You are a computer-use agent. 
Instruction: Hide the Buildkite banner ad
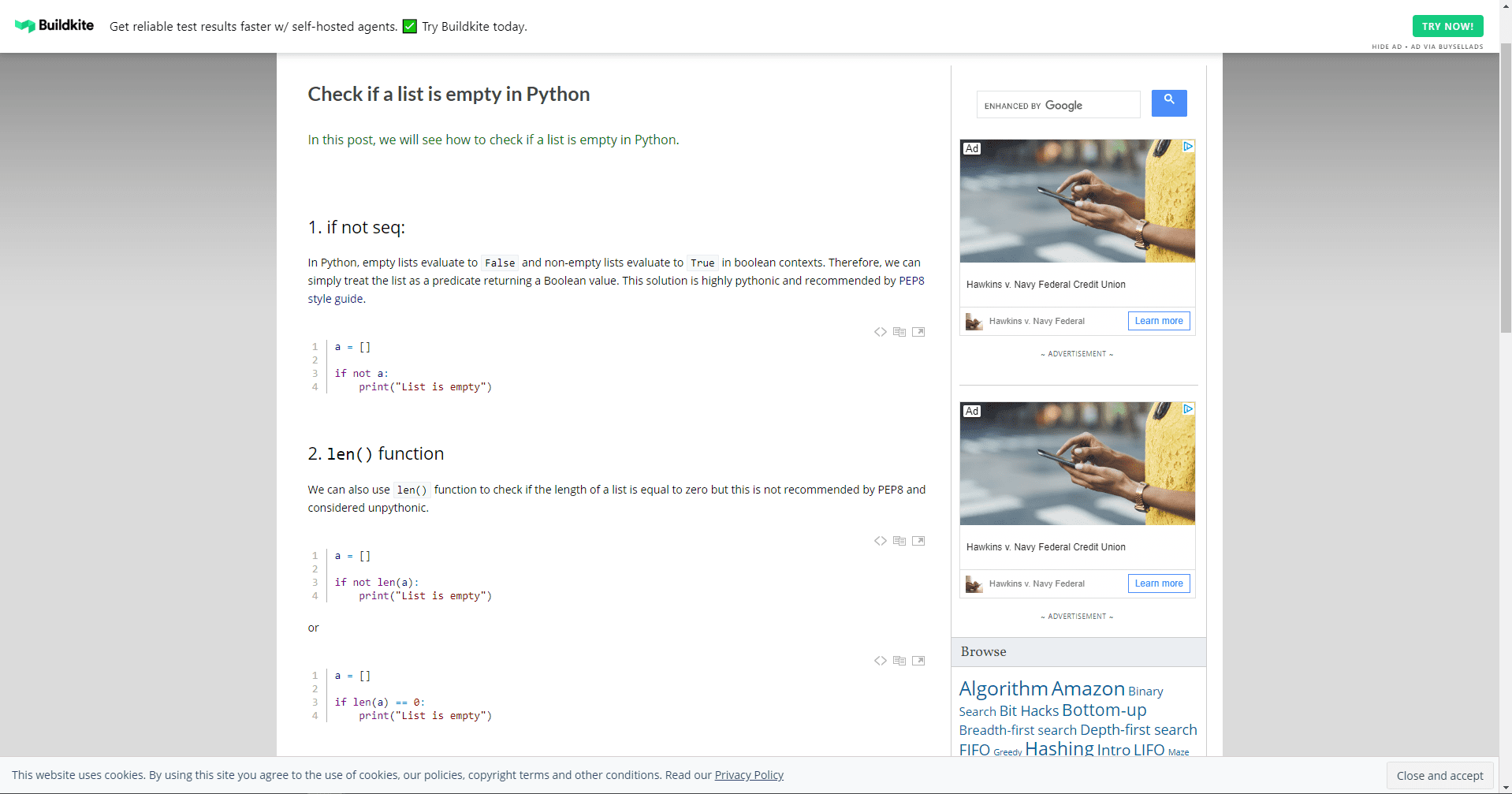[1386, 47]
